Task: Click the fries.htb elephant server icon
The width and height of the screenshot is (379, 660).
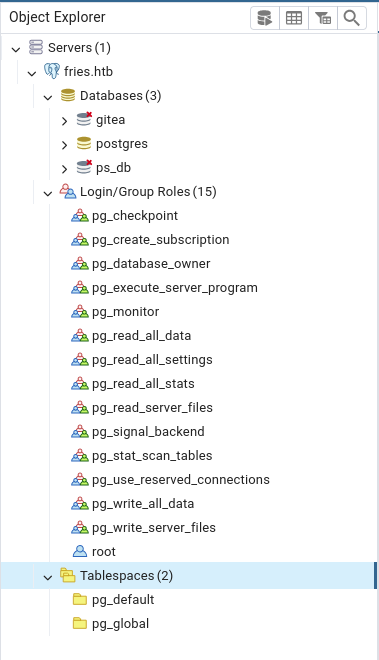Action: (x=52, y=72)
